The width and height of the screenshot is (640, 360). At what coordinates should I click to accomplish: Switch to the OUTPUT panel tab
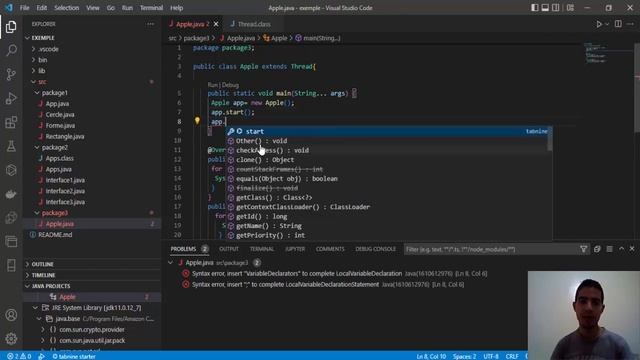tap(229, 249)
